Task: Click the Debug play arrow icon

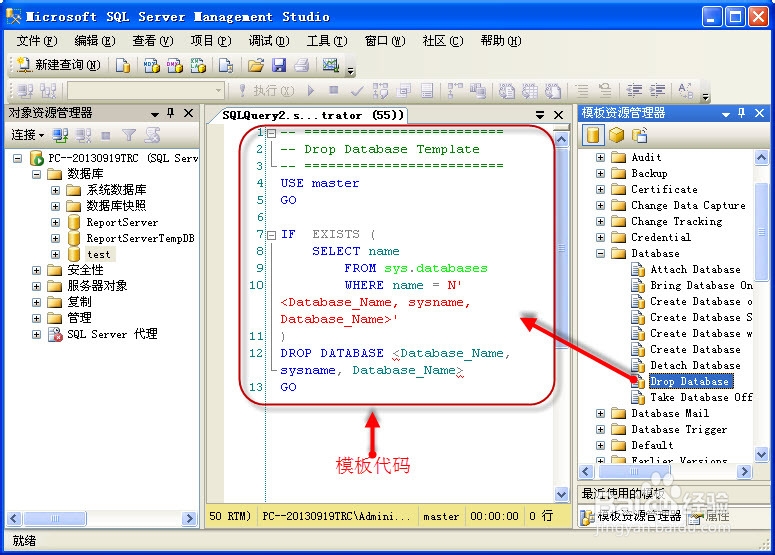Action: tap(311, 90)
